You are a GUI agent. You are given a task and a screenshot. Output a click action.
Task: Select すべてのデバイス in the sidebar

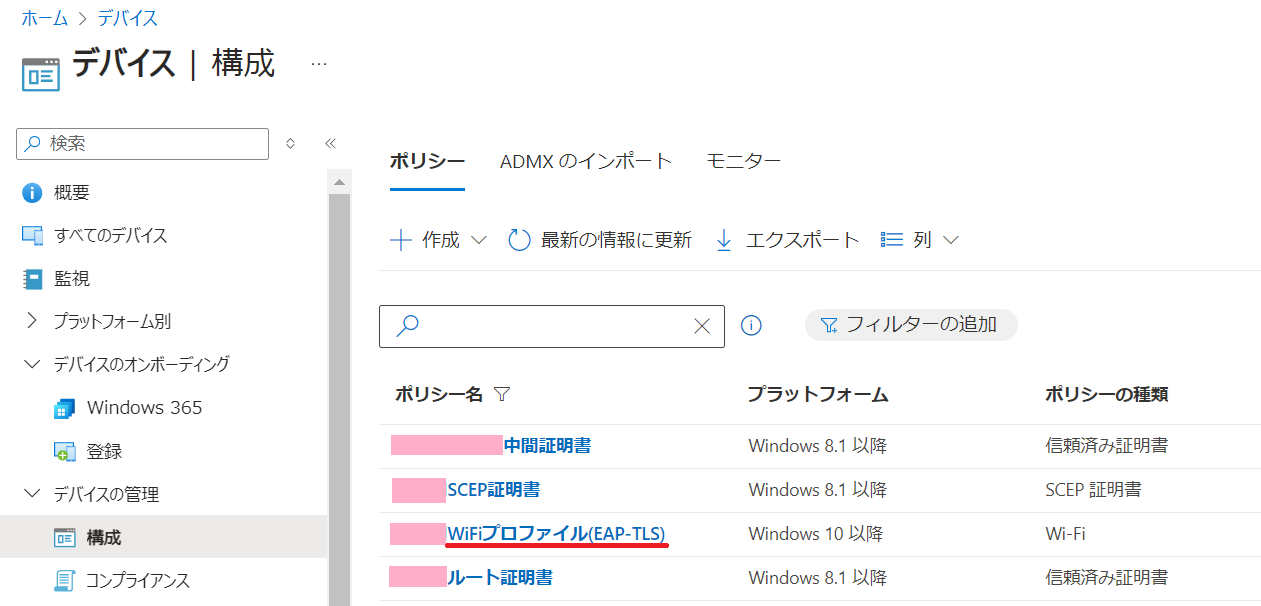[x=111, y=236]
